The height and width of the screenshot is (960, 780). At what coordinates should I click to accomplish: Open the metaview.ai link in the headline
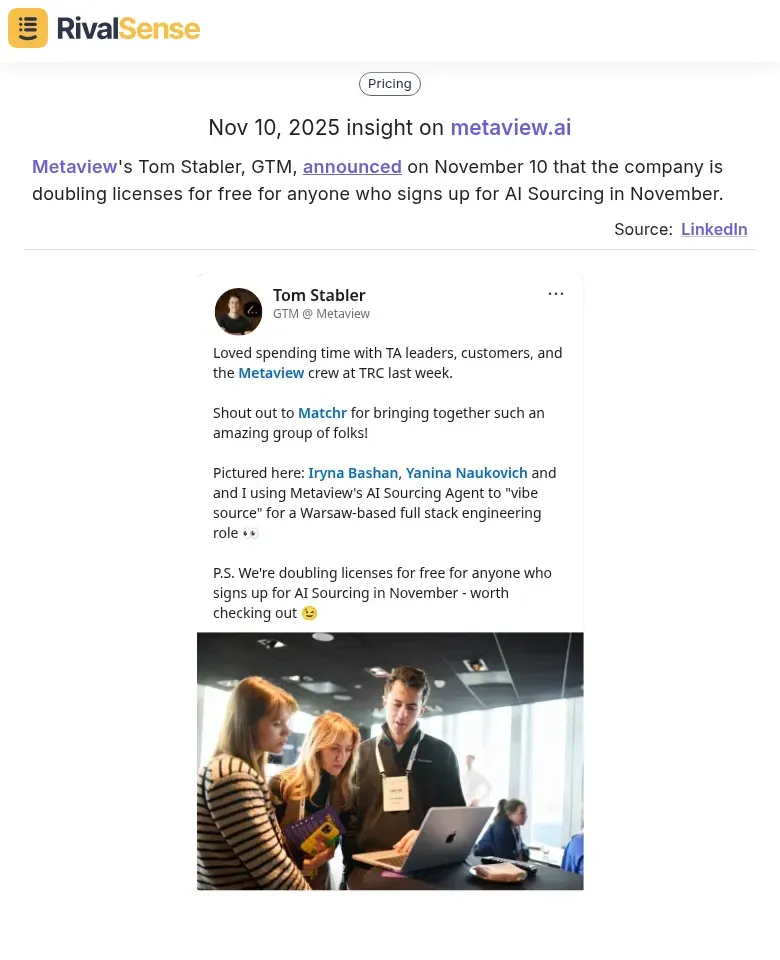coord(510,128)
